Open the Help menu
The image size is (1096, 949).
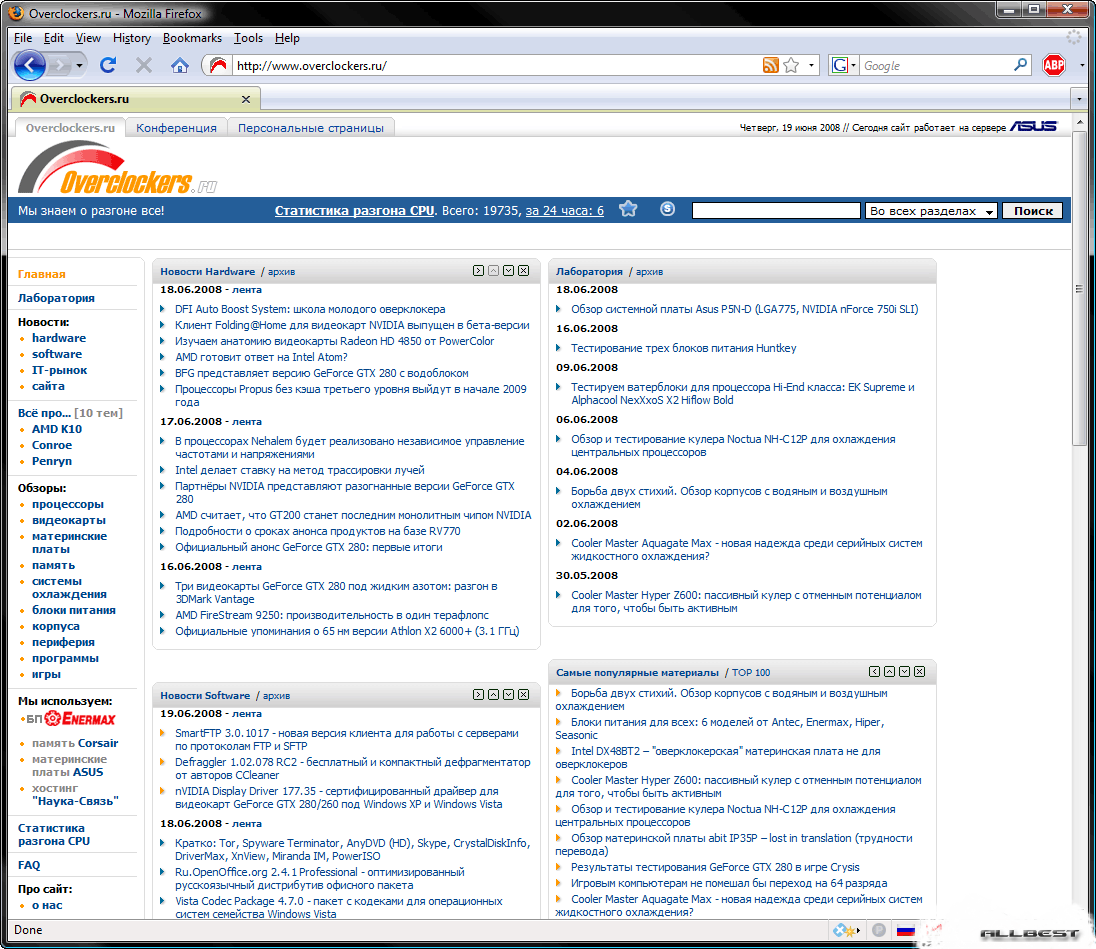(x=287, y=38)
